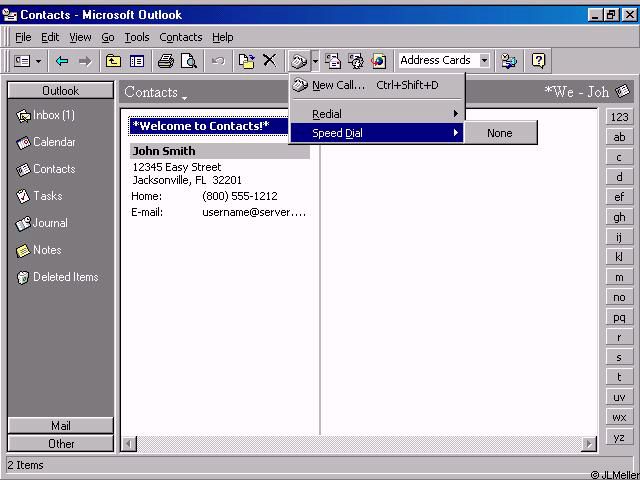Click the Delete X icon
The height and width of the screenshot is (480, 640).
pyautogui.click(x=269, y=60)
